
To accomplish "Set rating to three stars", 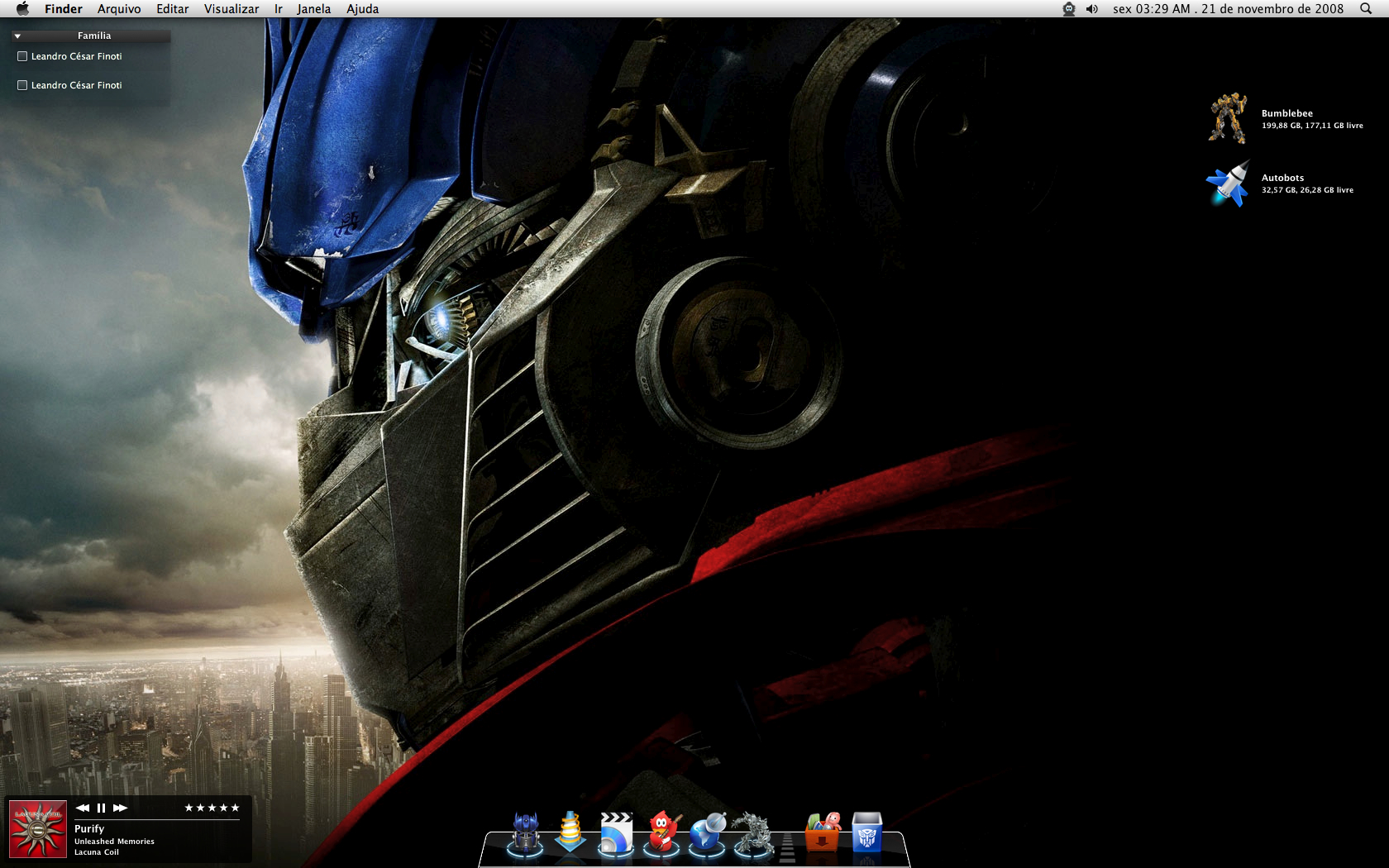I will 212,808.
